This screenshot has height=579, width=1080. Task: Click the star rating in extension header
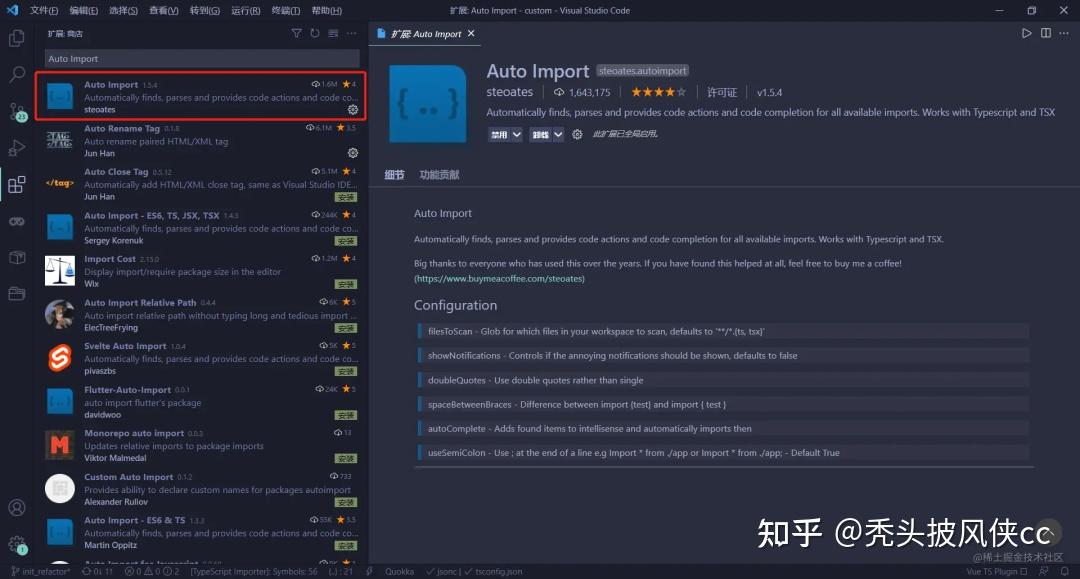point(658,92)
